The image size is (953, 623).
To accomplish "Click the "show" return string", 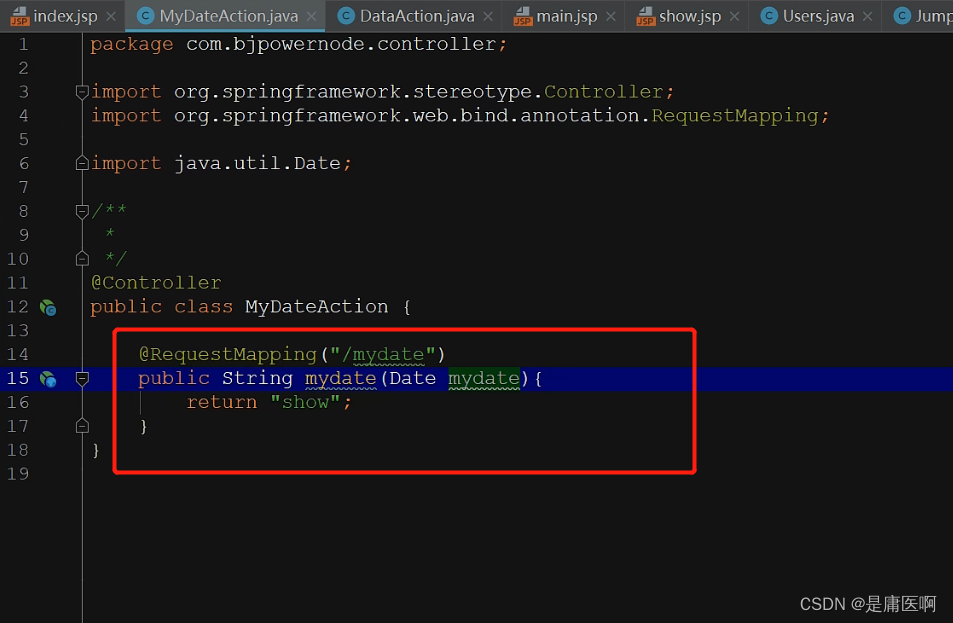I will (304, 402).
